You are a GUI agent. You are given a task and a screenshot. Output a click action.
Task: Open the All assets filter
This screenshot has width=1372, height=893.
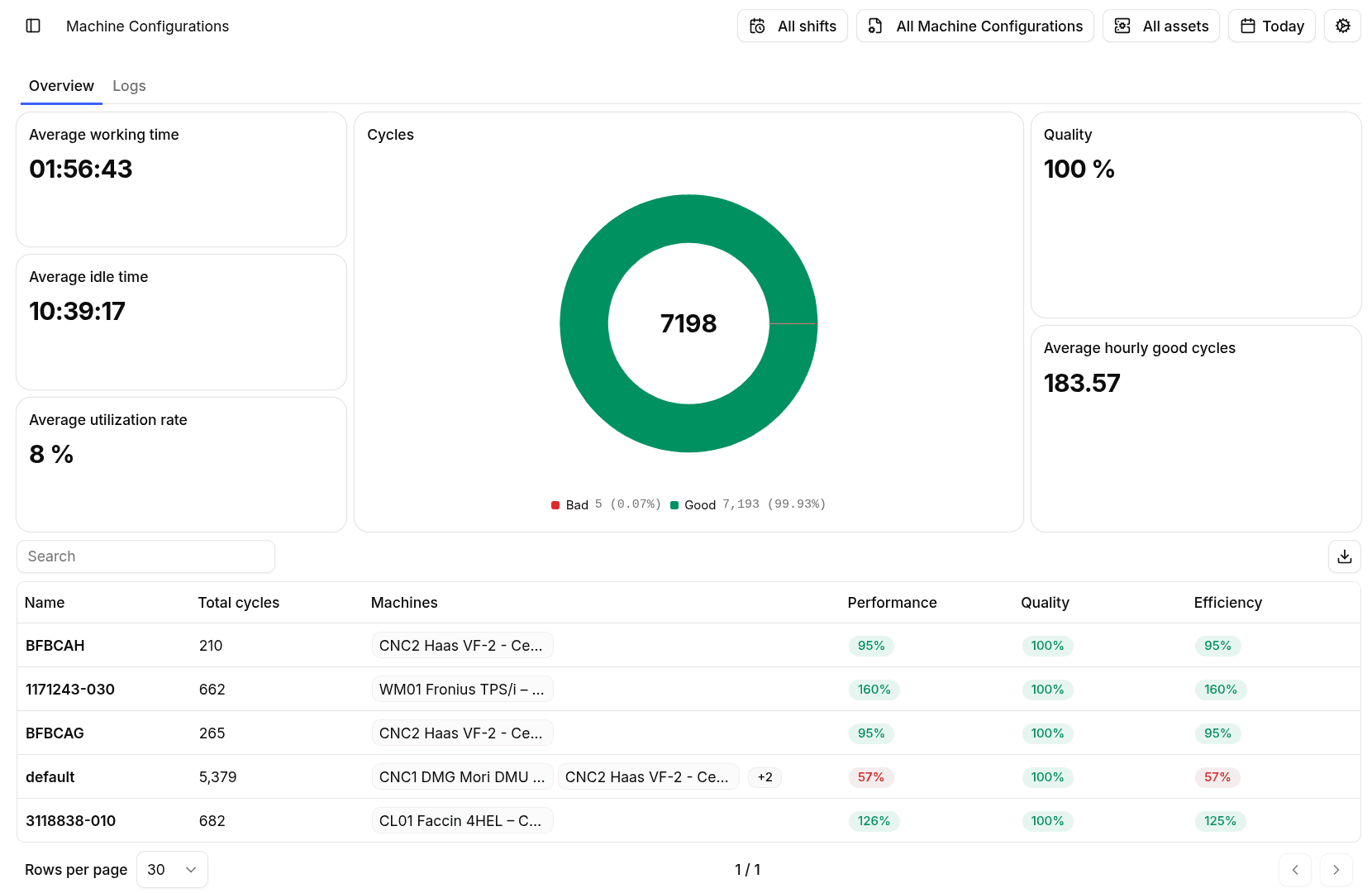(1161, 26)
